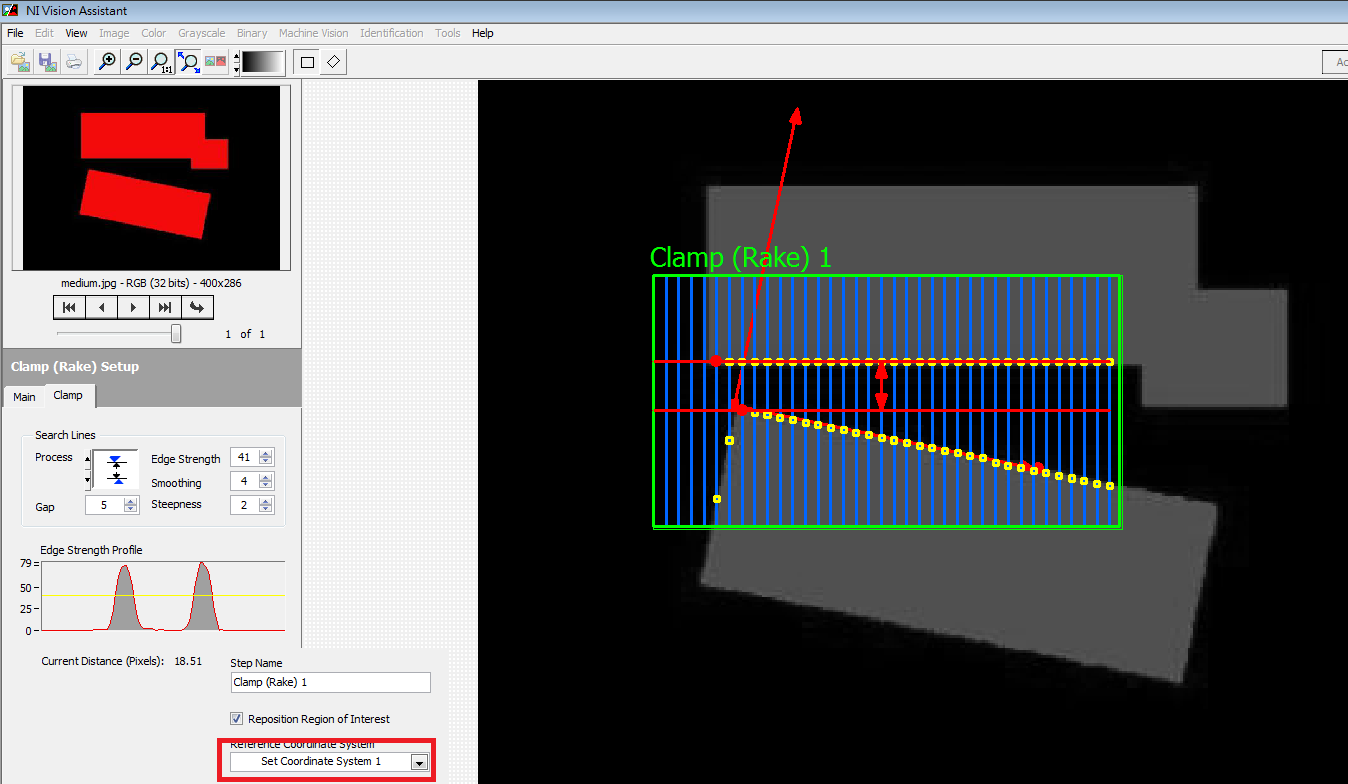Decrease the Edge Strength value
This screenshot has width=1348, height=784.
265,462
